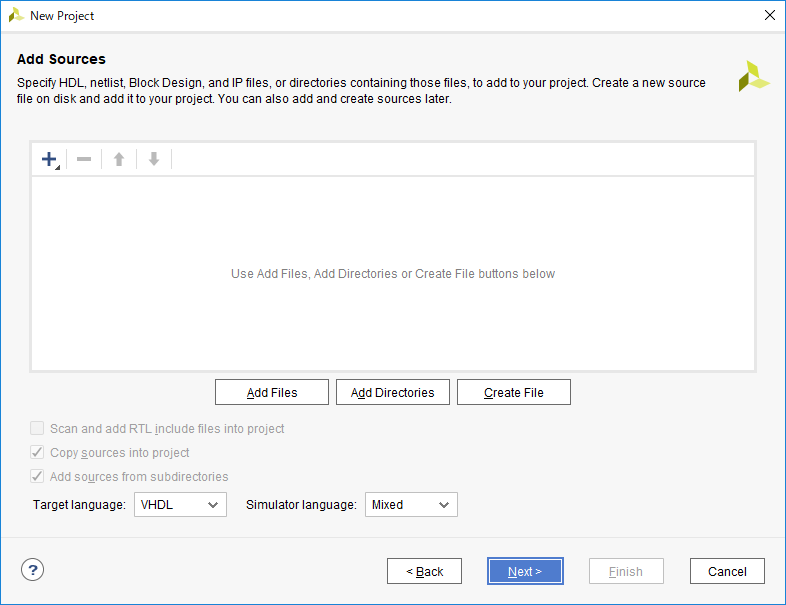Open help with the question mark icon
786x605 pixels.
click(x=33, y=570)
